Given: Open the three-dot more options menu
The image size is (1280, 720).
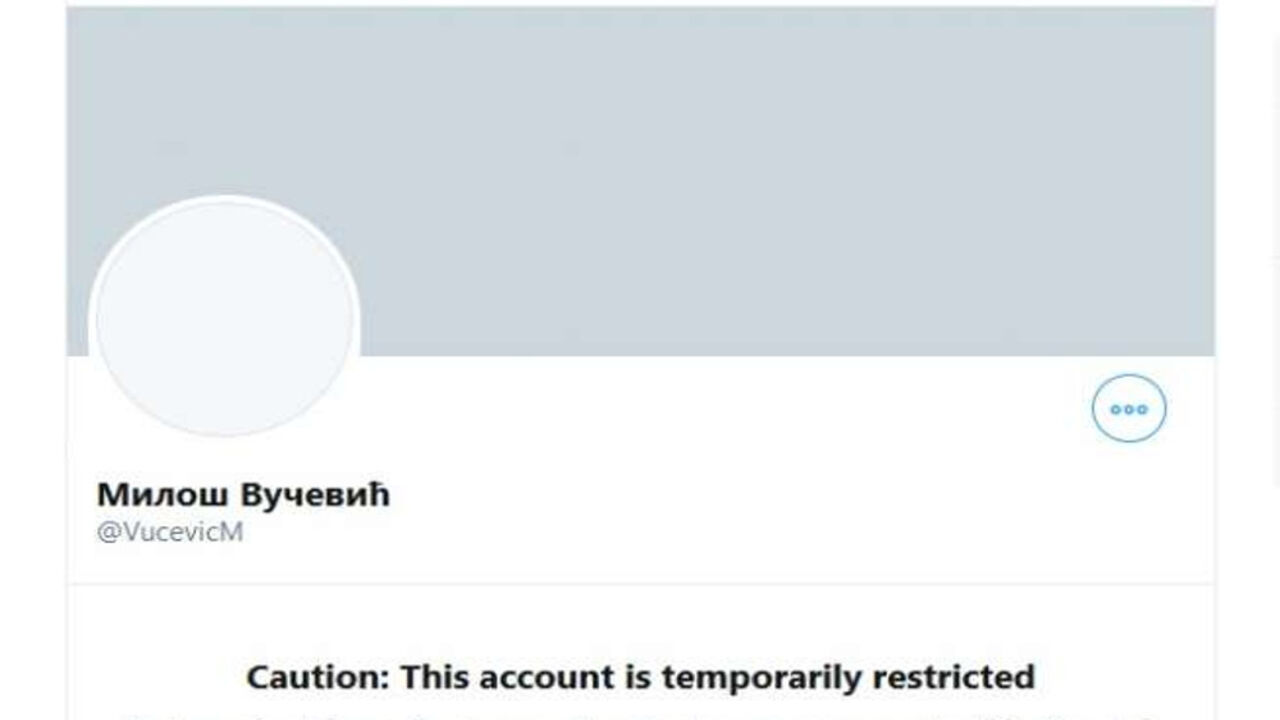Looking at the screenshot, I should [x=1129, y=408].
